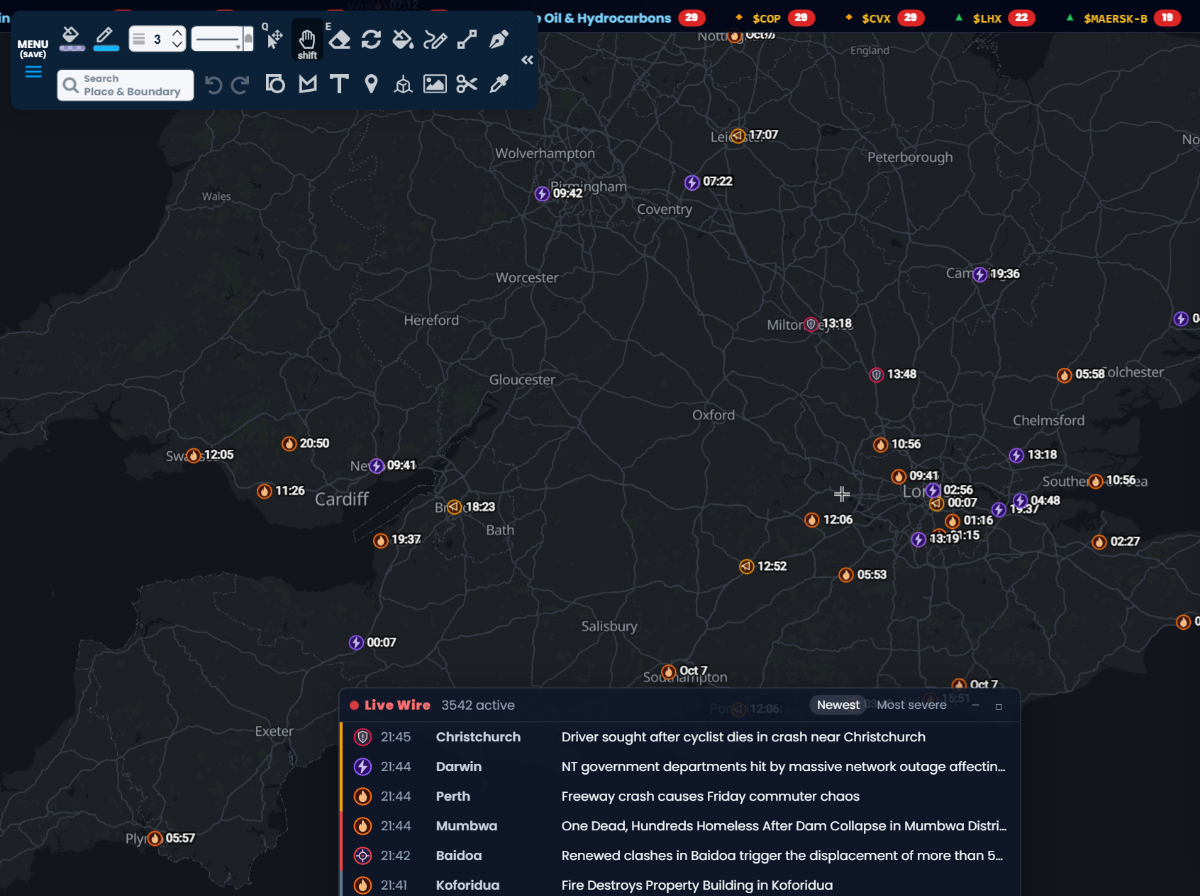Select the eraser tool

tap(339, 39)
